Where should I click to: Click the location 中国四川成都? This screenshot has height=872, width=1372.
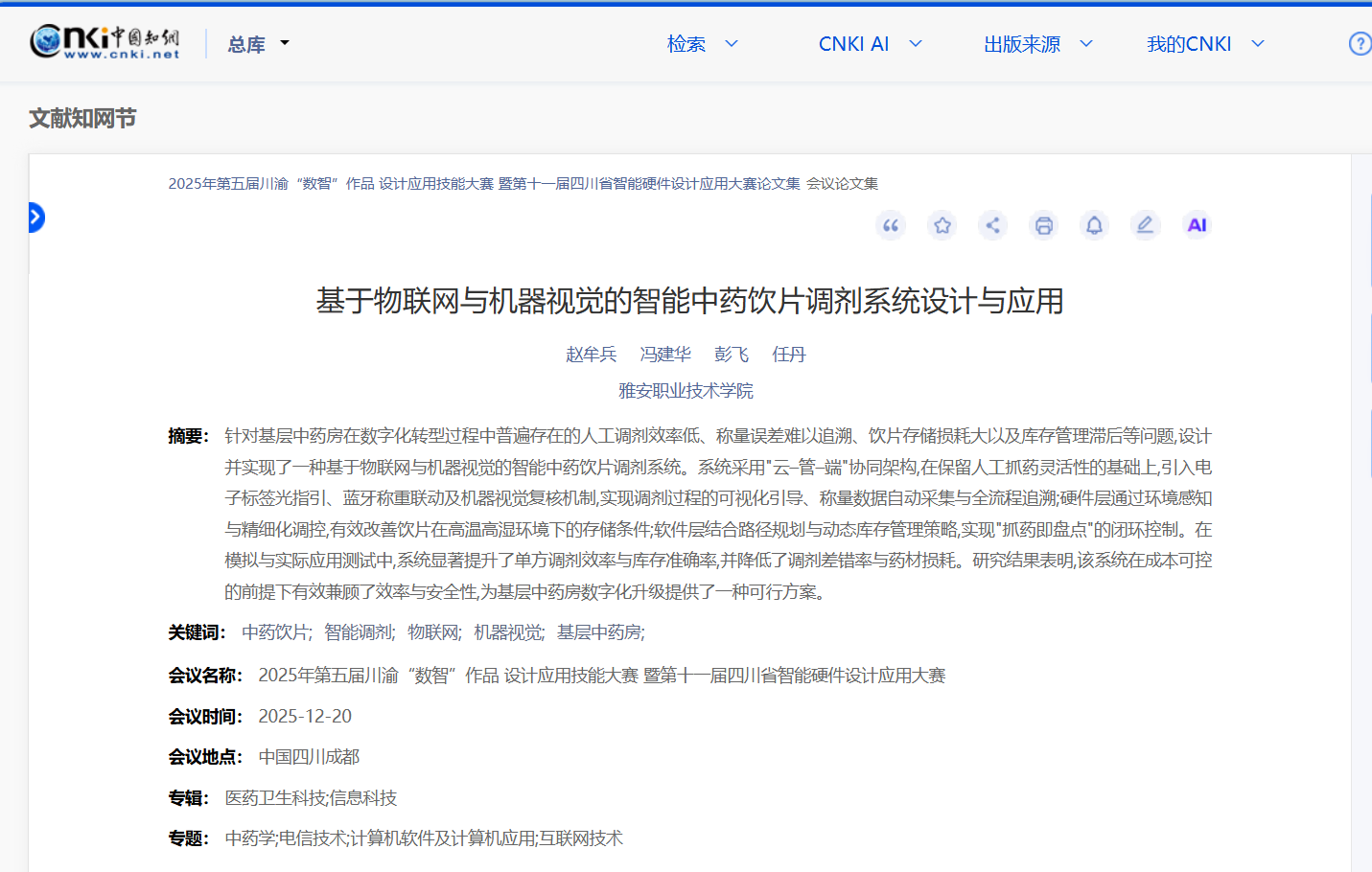tap(309, 757)
